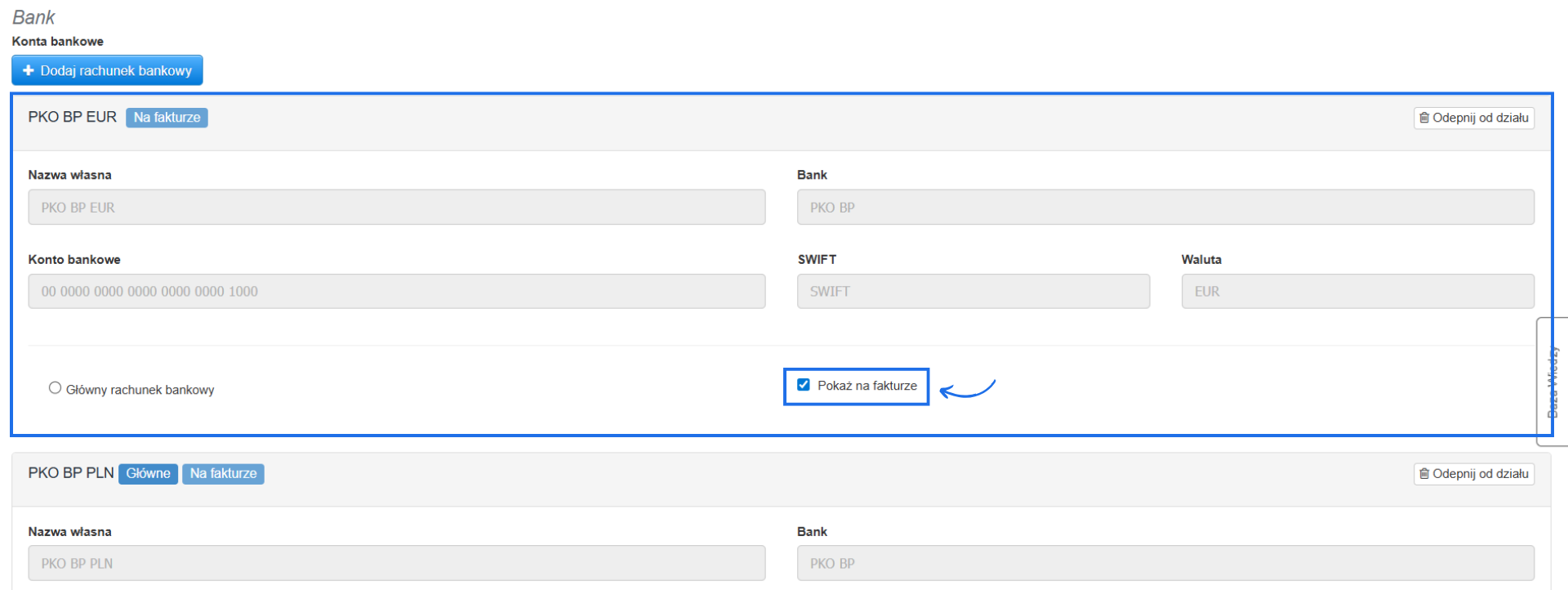This screenshot has height=590, width=1568.
Task: Click trash icon in PKO BP EUR header
Action: click(1424, 118)
